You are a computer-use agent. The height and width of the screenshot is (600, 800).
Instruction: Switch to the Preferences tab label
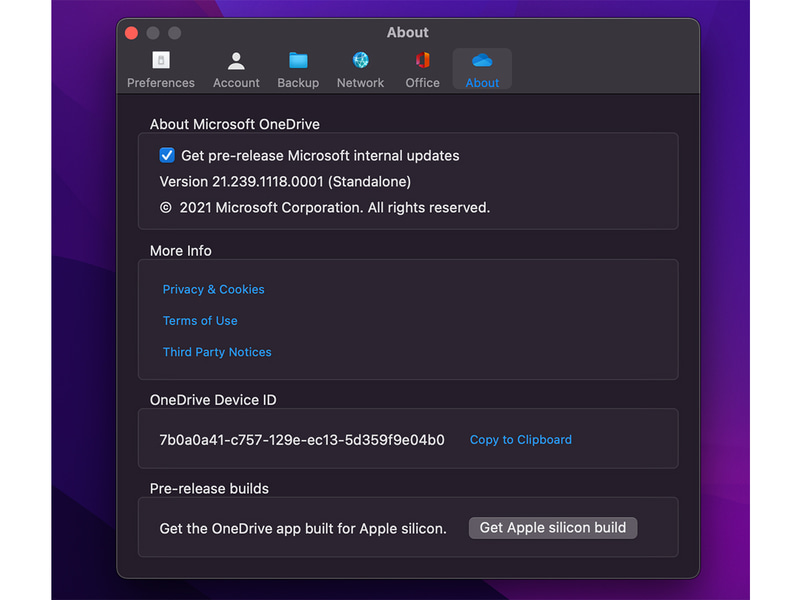161,83
